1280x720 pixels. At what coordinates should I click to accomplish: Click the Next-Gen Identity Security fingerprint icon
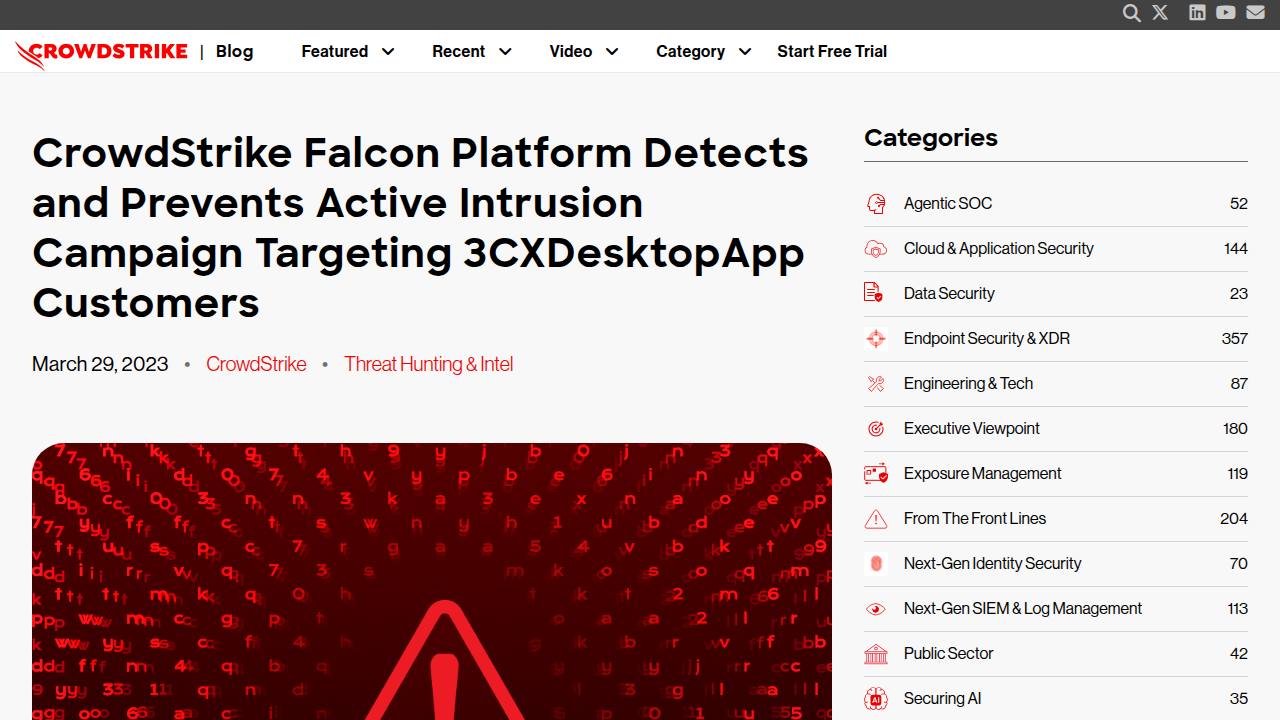pos(876,564)
